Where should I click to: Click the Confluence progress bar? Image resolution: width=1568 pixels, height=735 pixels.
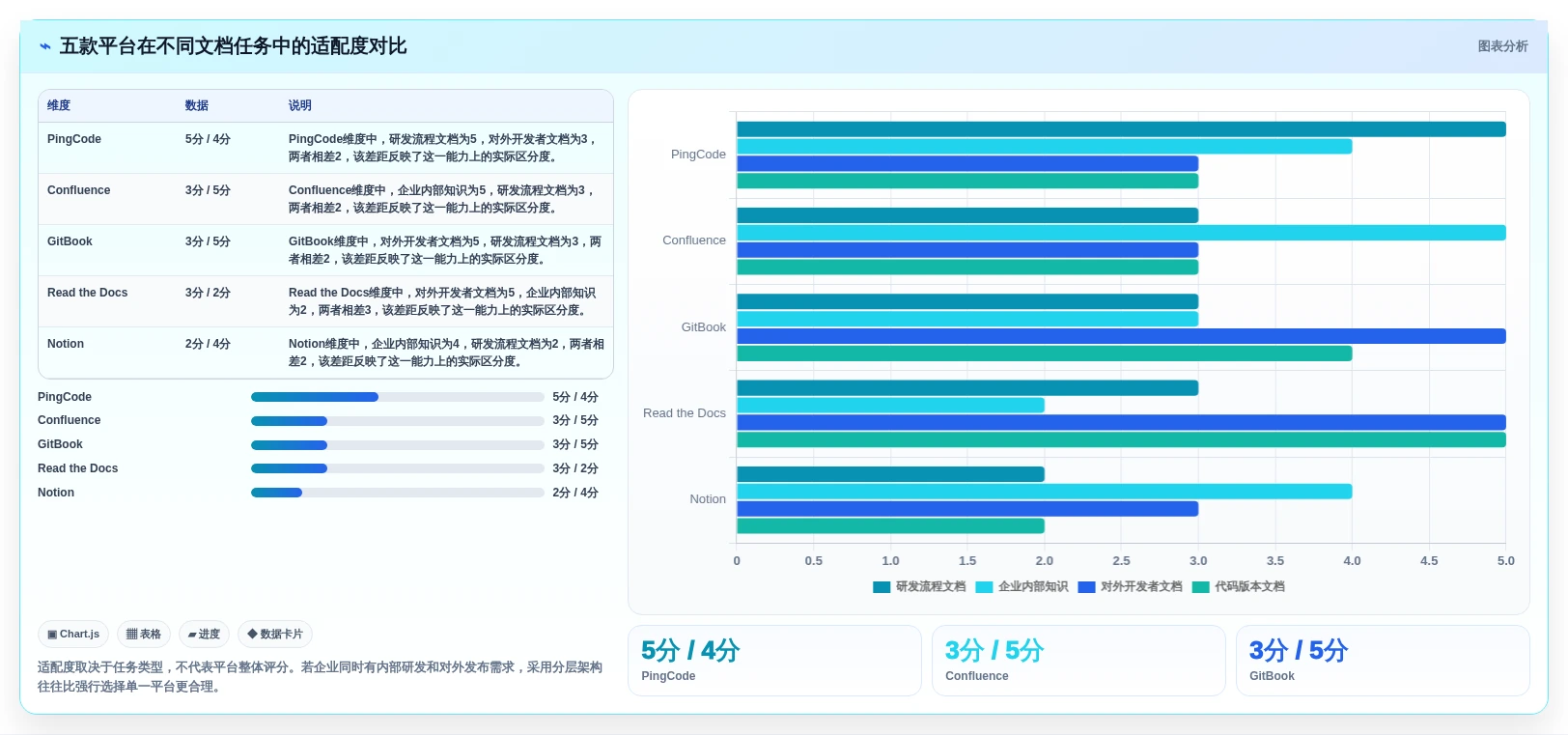point(398,421)
